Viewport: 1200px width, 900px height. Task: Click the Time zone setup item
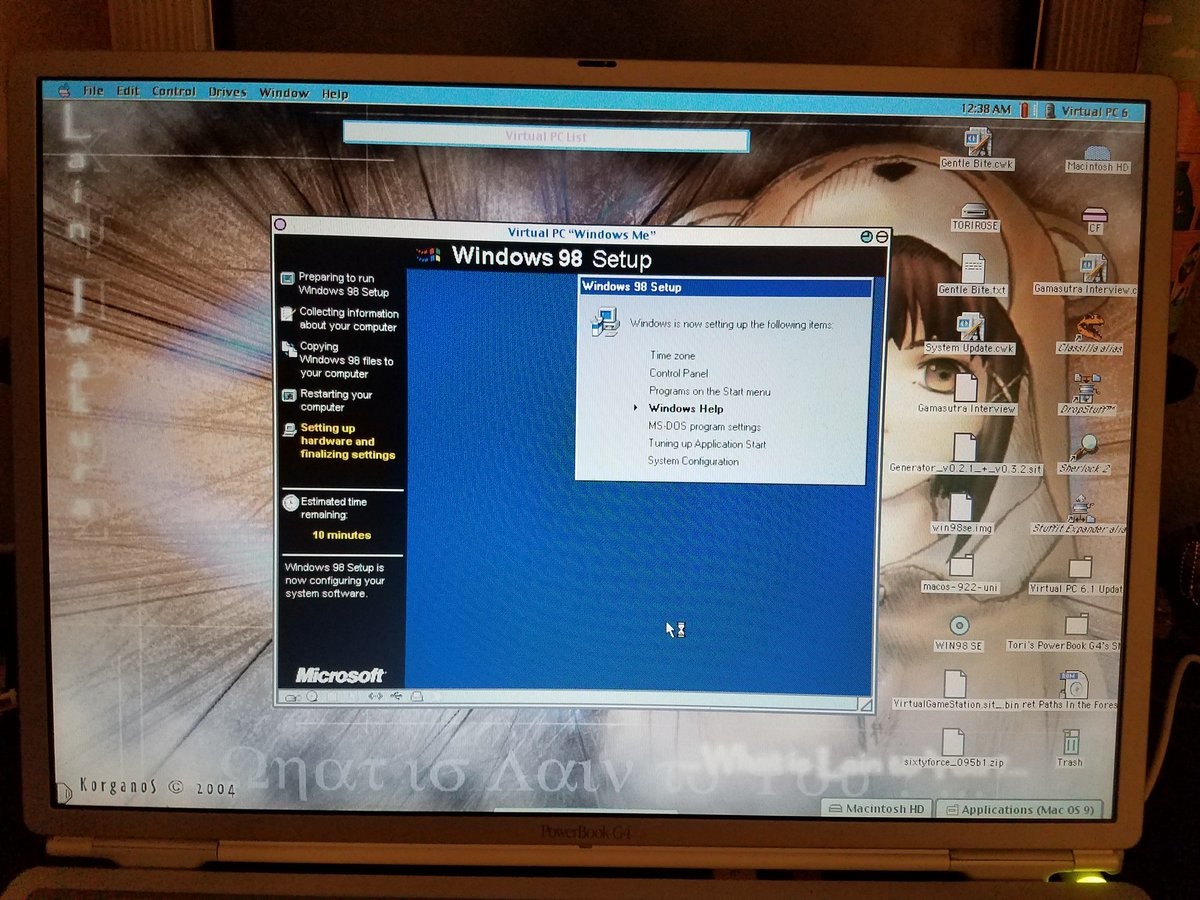pos(672,355)
